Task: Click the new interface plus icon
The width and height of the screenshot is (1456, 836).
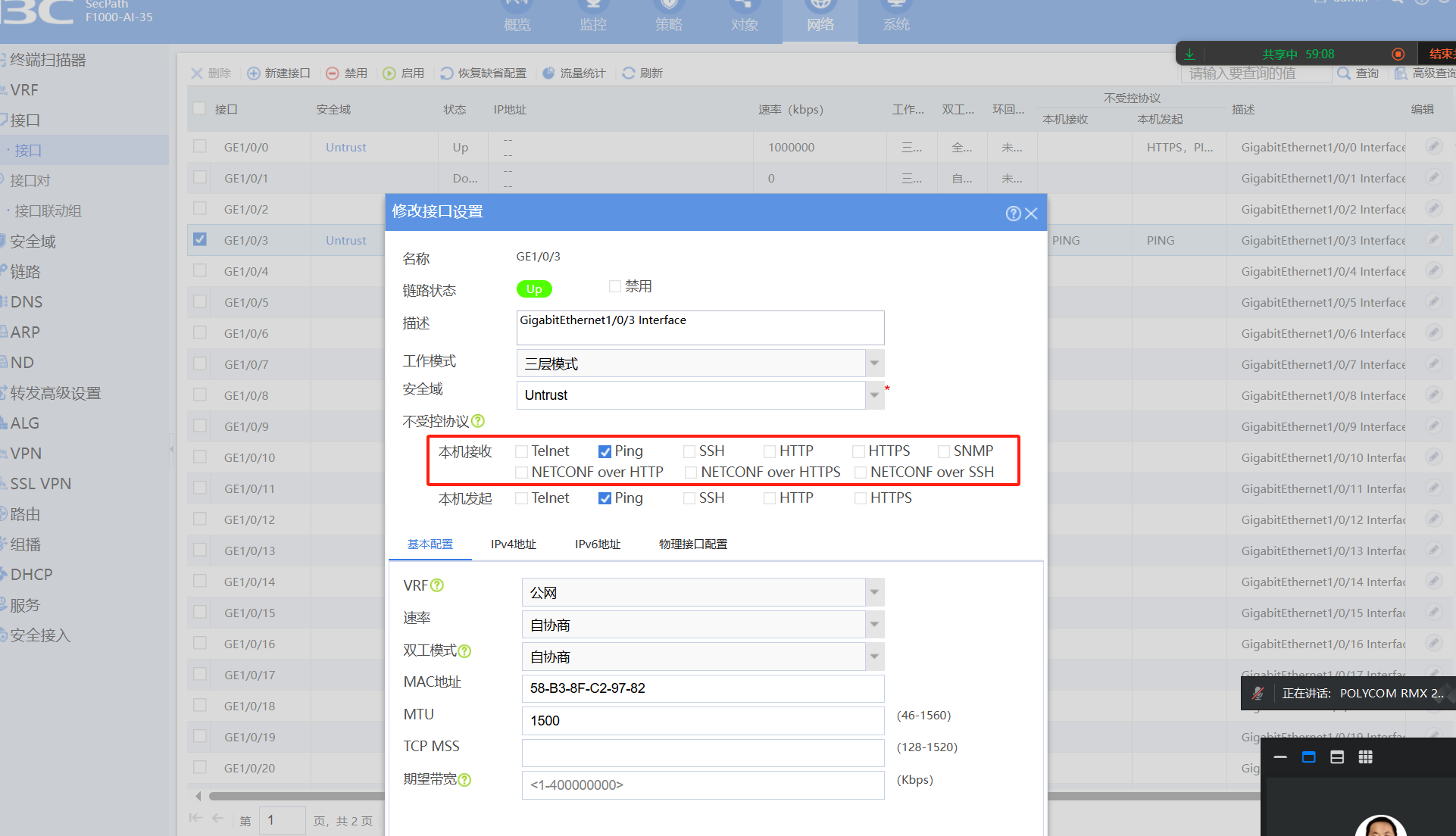Action: point(254,73)
